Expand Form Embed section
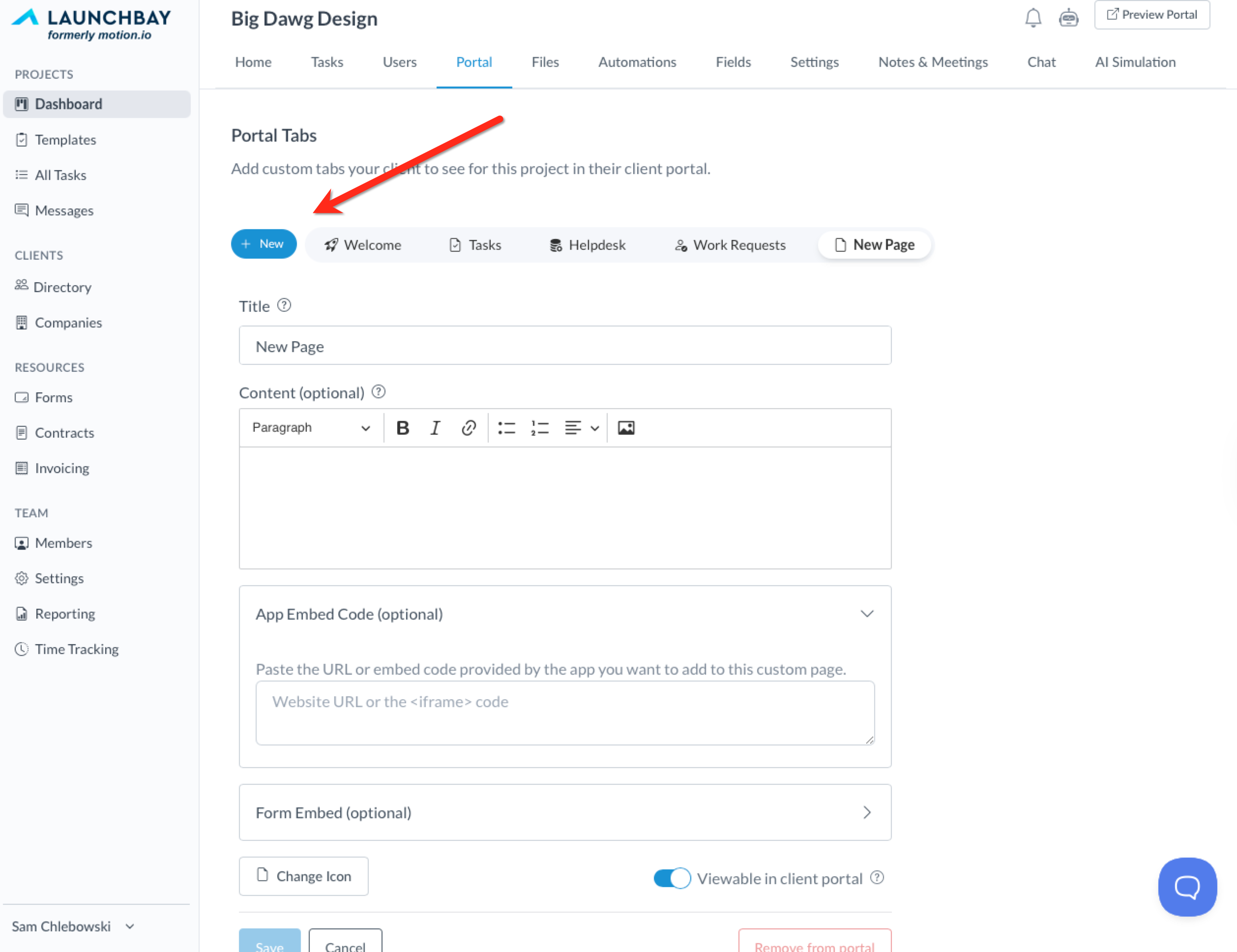The height and width of the screenshot is (952, 1237). (867, 813)
